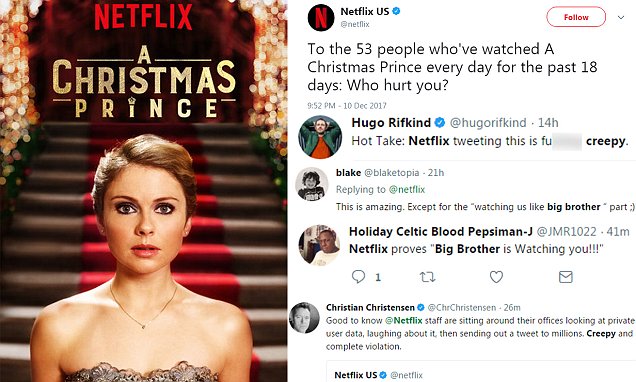The width and height of the screenshot is (636, 382).
Task: Open the @netflix mention in blake's reply
Action: pyautogui.click(x=407, y=189)
